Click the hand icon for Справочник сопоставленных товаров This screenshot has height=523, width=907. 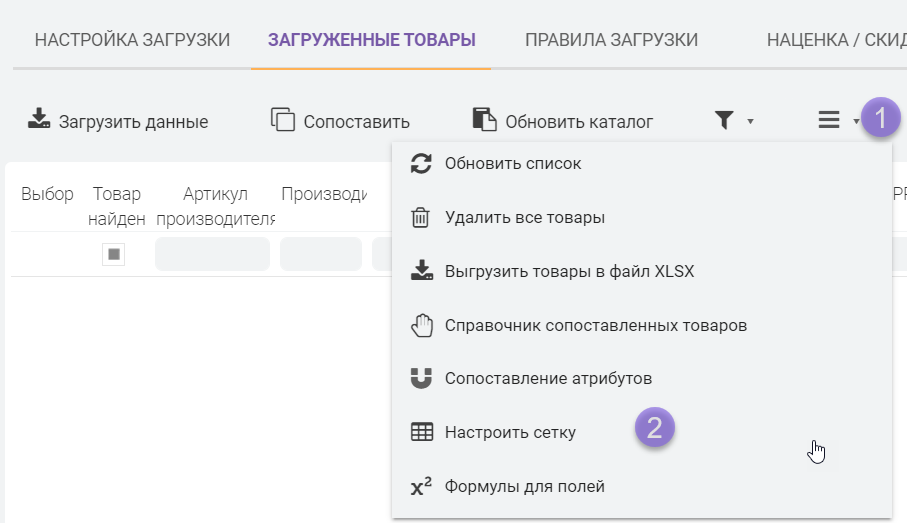coord(422,326)
